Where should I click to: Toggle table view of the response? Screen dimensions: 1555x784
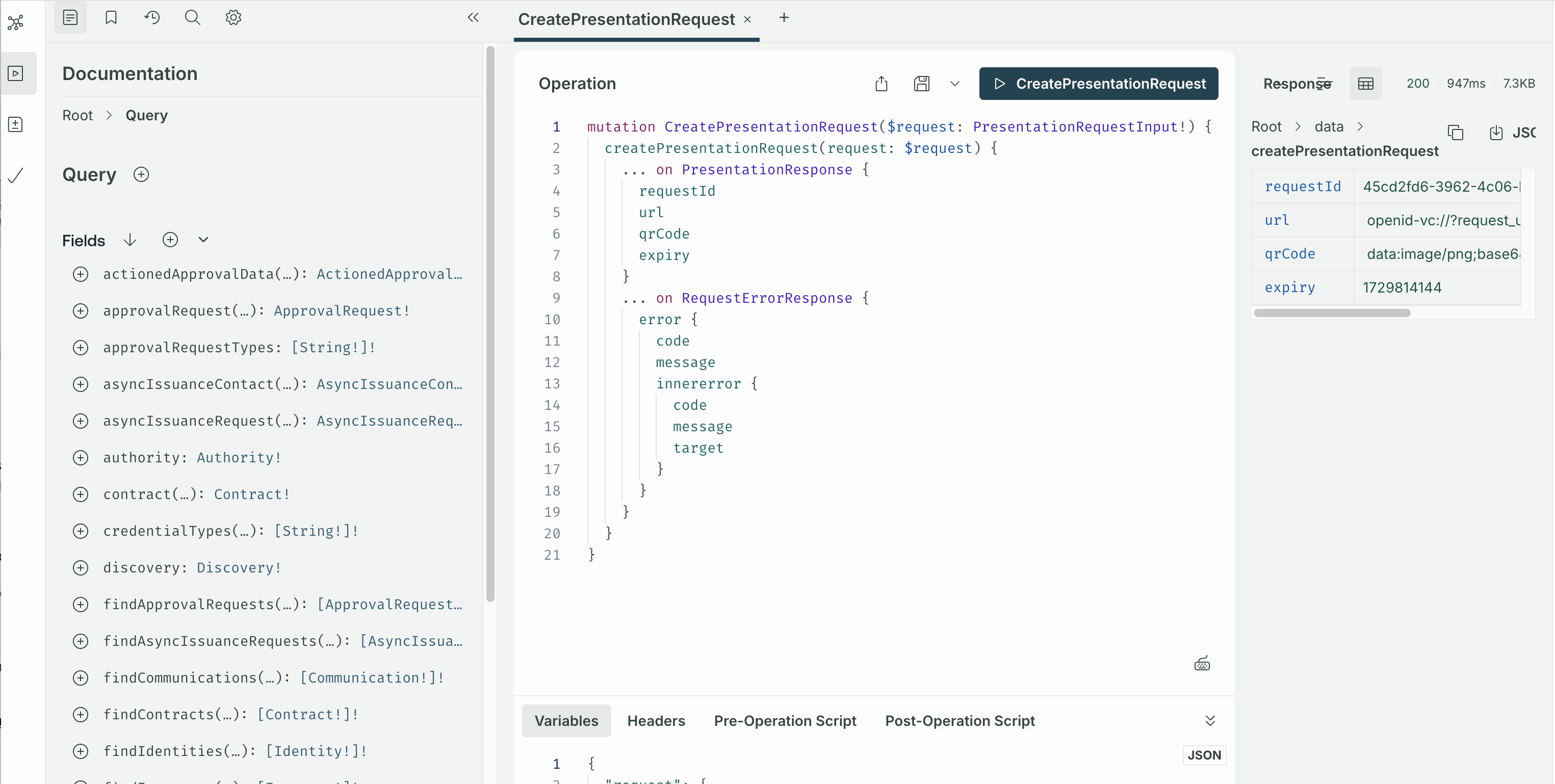point(1366,83)
